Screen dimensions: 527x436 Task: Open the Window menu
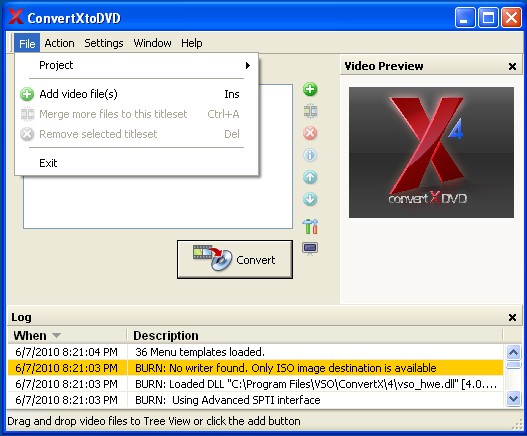click(152, 43)
